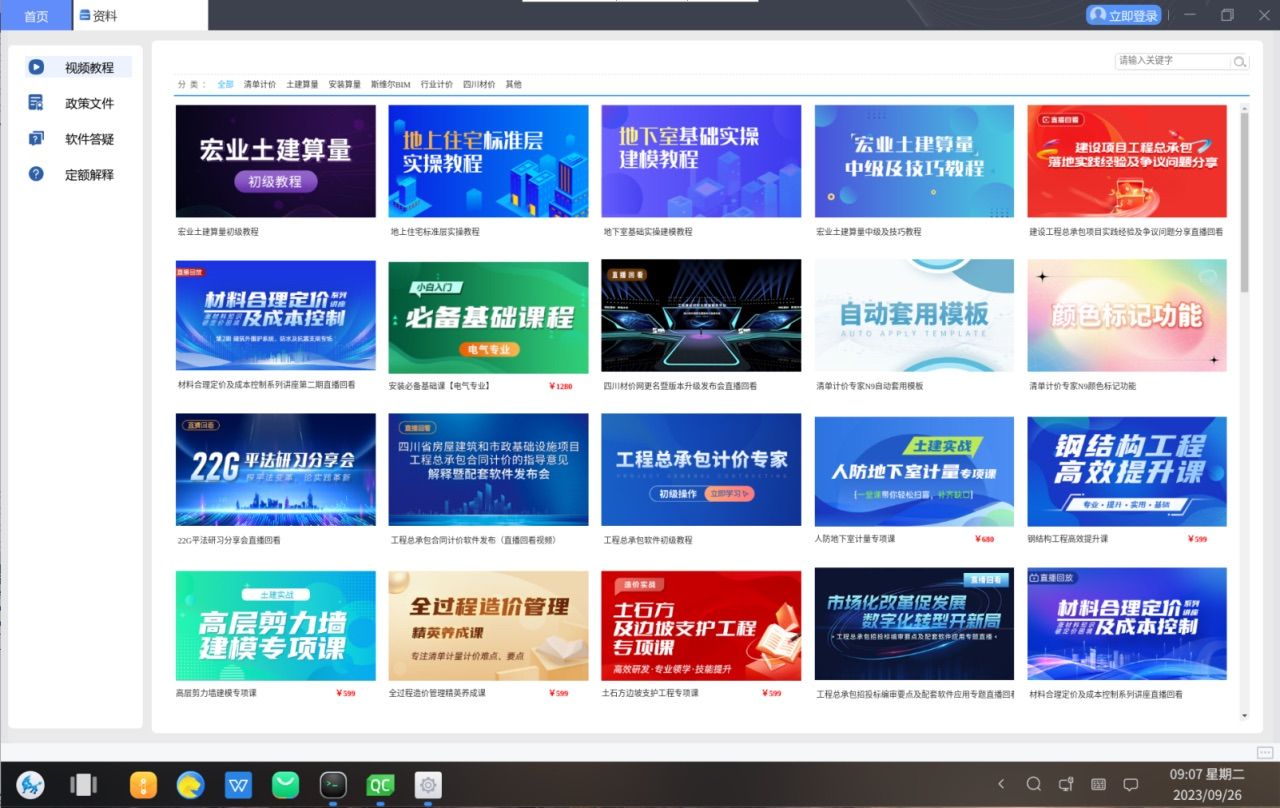Open the tray screen-capture icon
The height and width of the screenshot is (808, 1280).
click(1066, 784)
